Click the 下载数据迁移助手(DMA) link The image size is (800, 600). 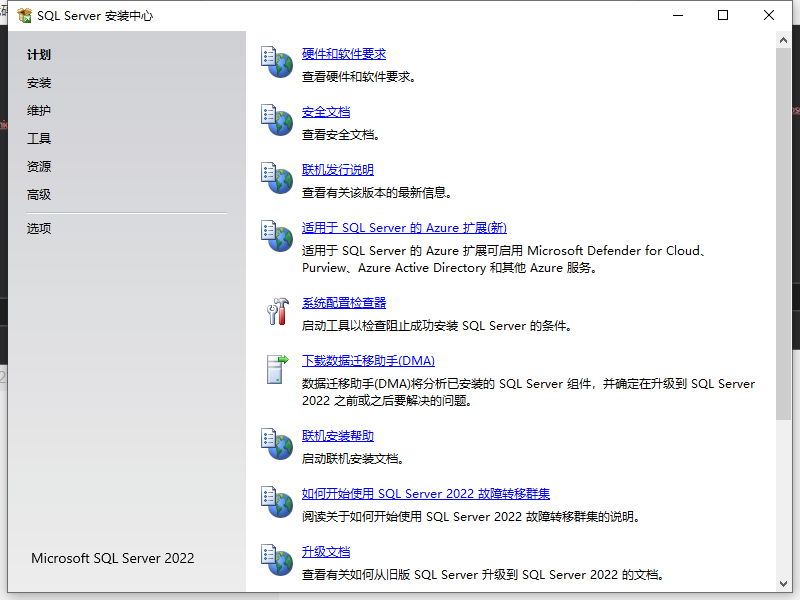(368, 361)
